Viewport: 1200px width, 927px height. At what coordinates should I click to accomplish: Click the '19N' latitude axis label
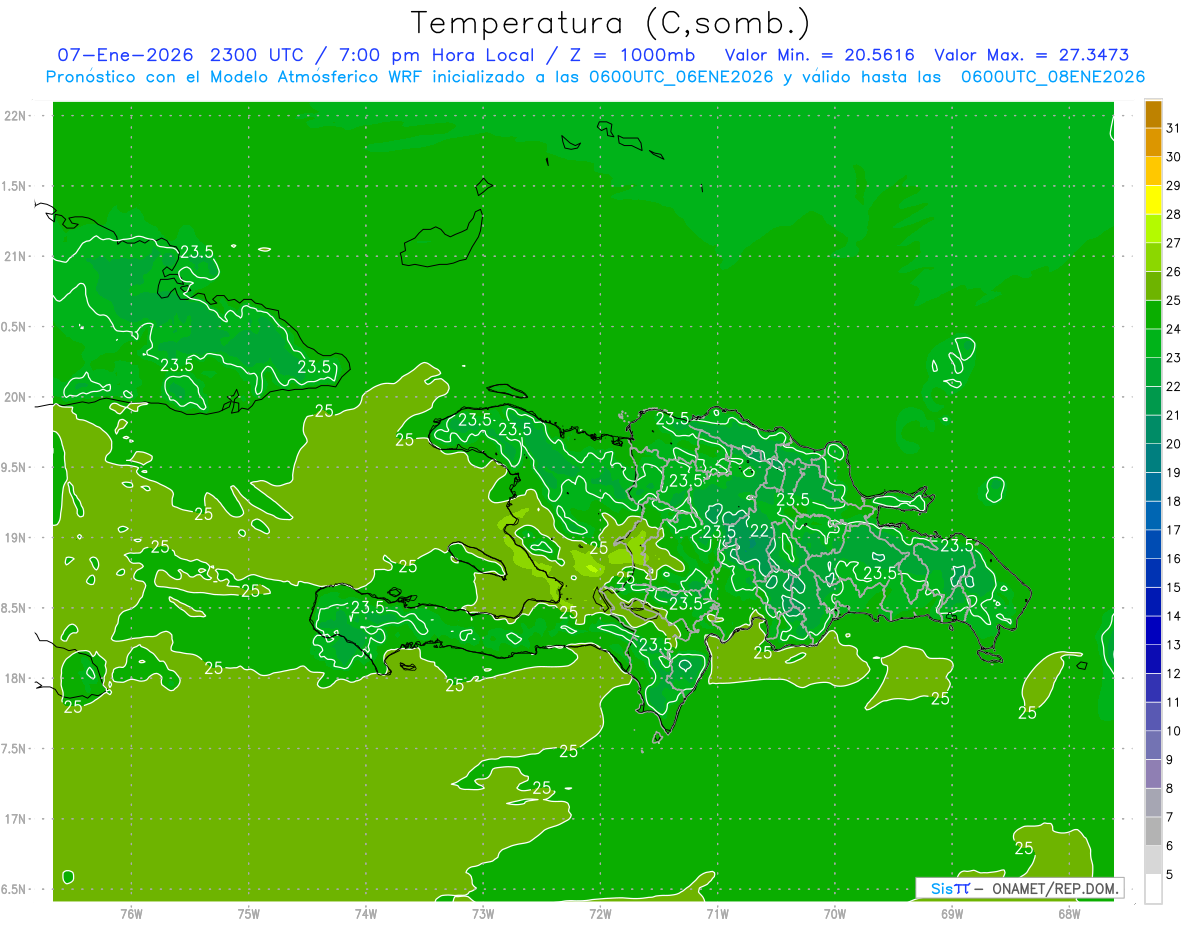14,538
